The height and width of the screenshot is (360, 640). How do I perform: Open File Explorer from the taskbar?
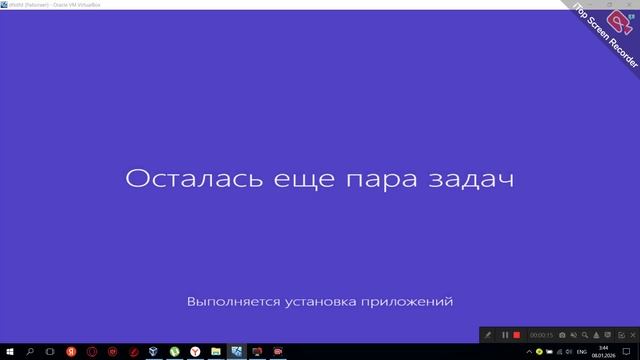[216, 351]
